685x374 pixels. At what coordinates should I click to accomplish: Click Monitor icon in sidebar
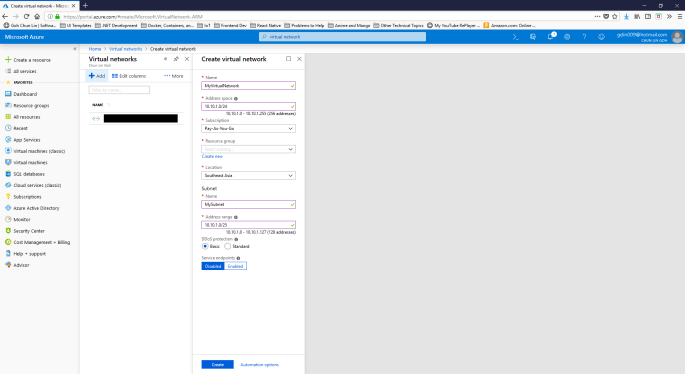click(8, 219)
